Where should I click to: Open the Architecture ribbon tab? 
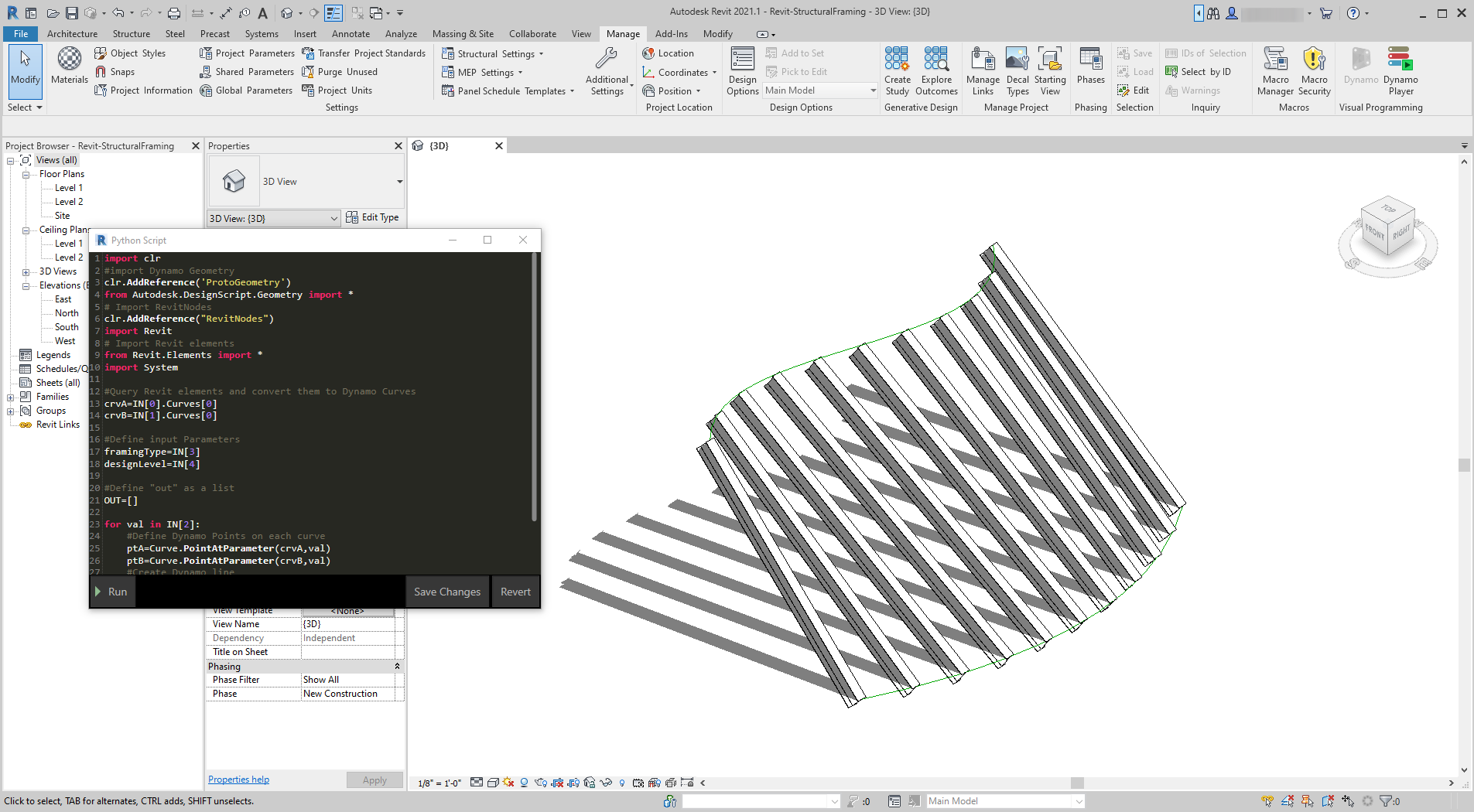(72, 34)
